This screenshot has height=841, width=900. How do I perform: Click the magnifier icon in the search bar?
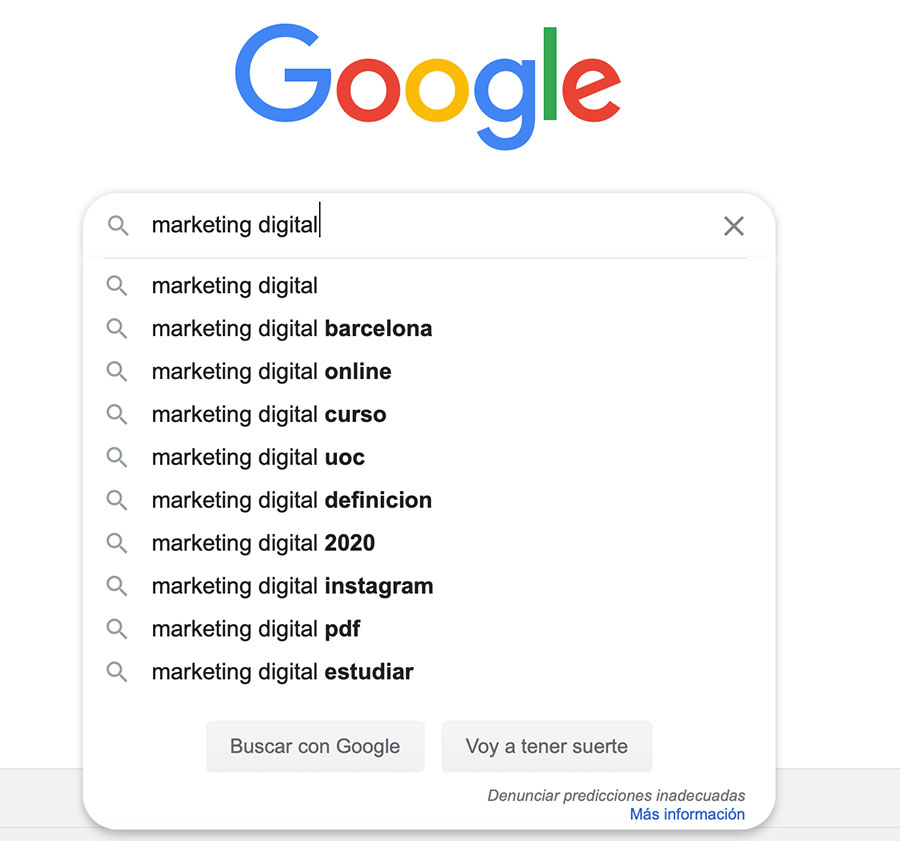tap(117, 225)
